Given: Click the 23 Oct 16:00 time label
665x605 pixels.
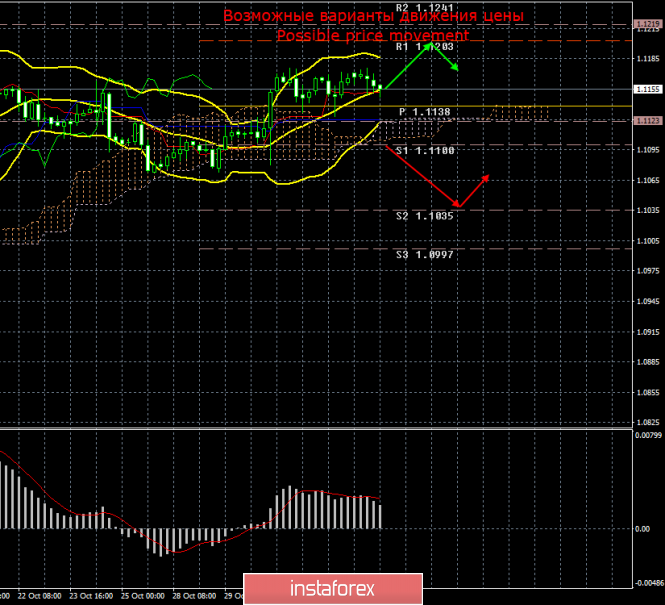Looking at the screenshot, I should [x=91, y=596].
